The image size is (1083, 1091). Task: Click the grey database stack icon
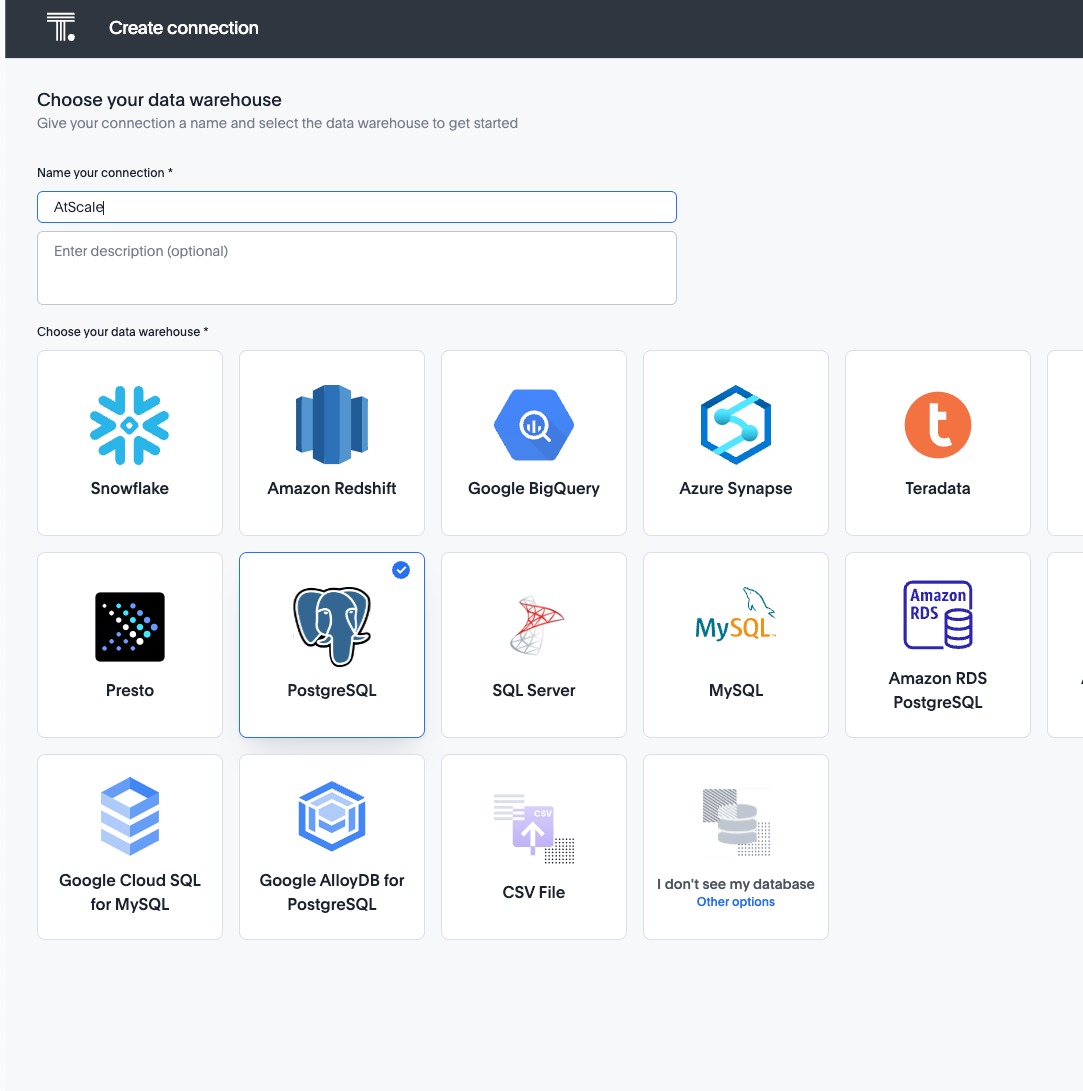(x=736, y=822)
